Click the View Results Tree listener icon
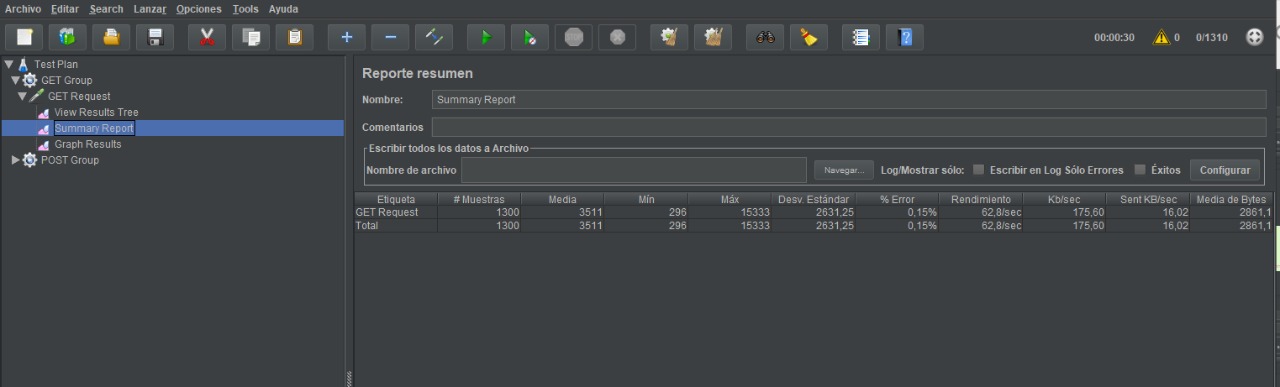1280x387 pixels. click(x=43, y=113)
